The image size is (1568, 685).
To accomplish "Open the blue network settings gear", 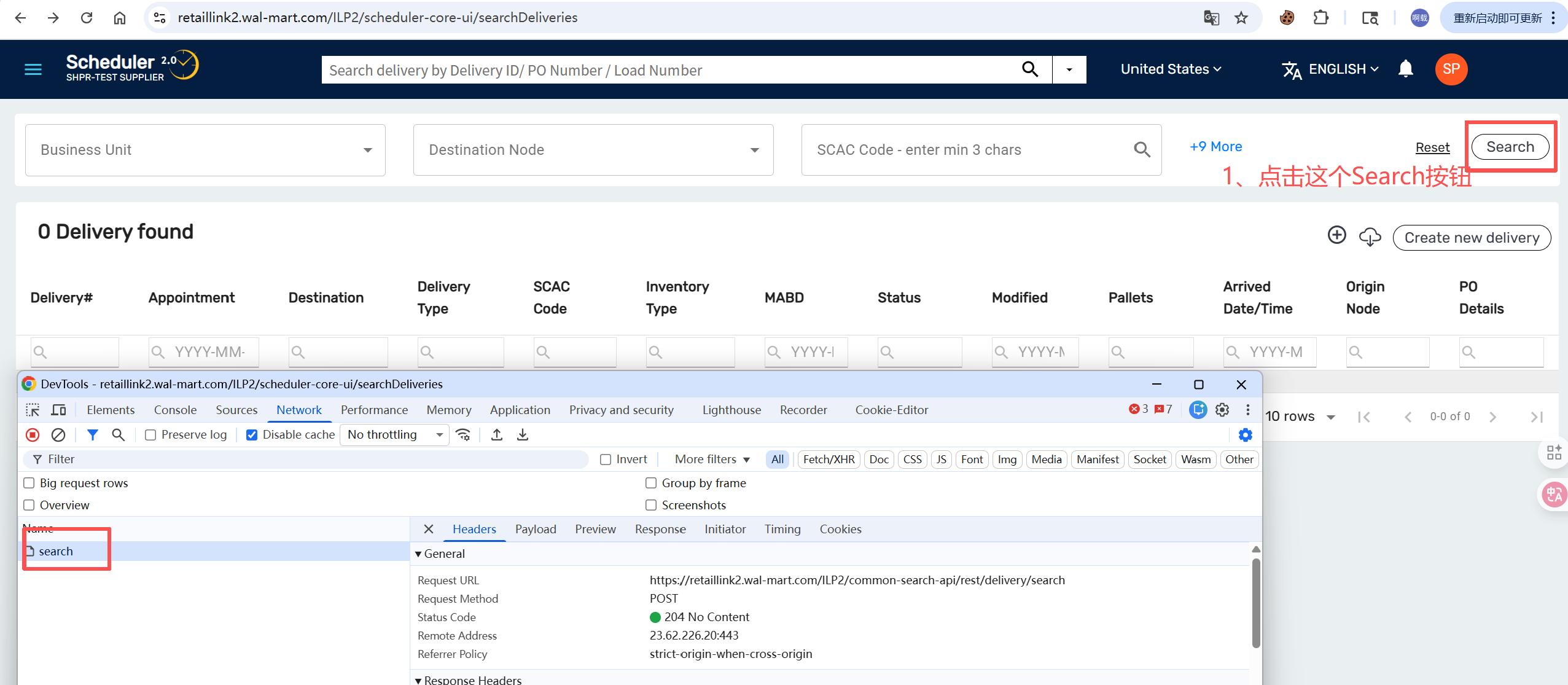I will click(1246, 435).
